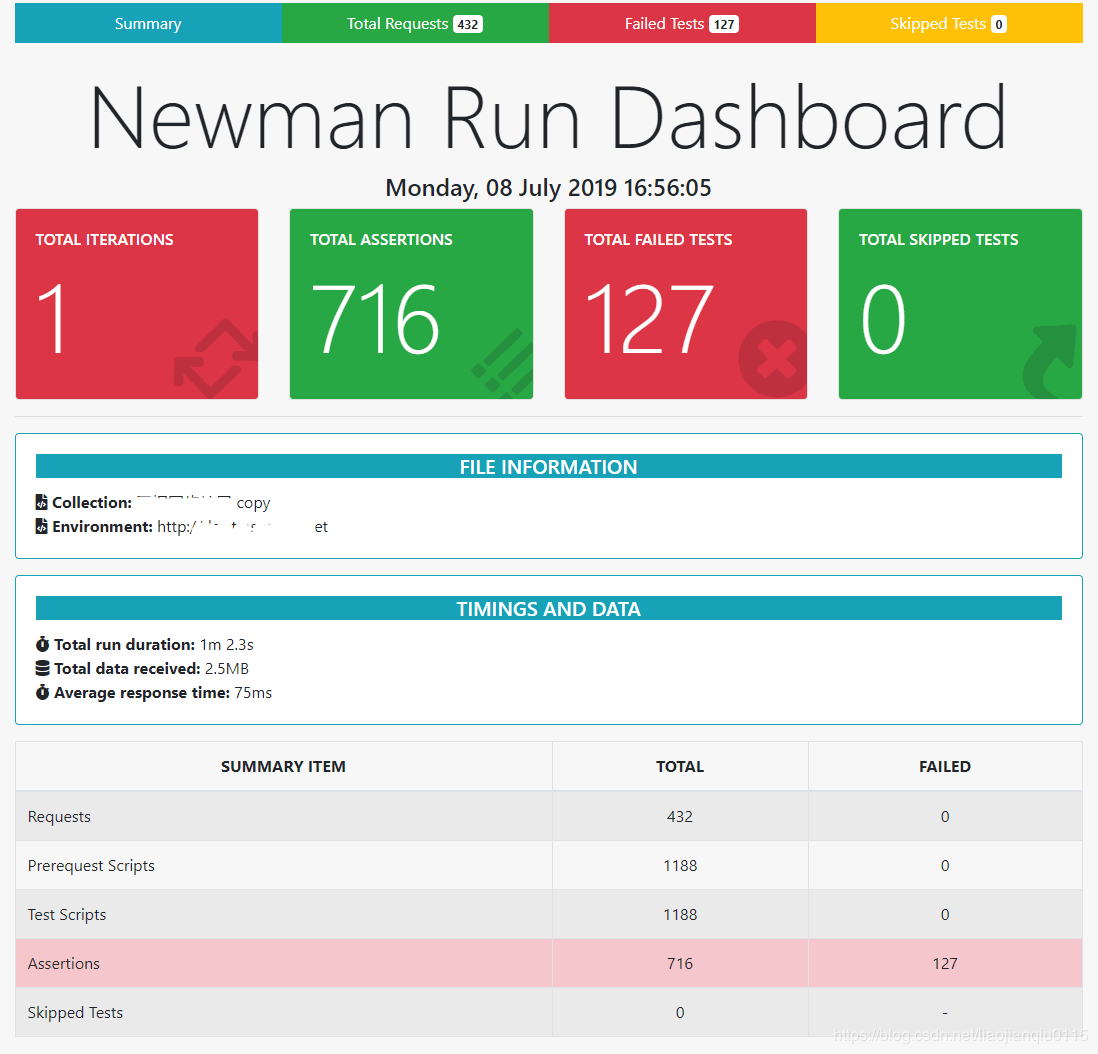
Task: Select the Total Iterations card value 1
Action: (53, 318)
